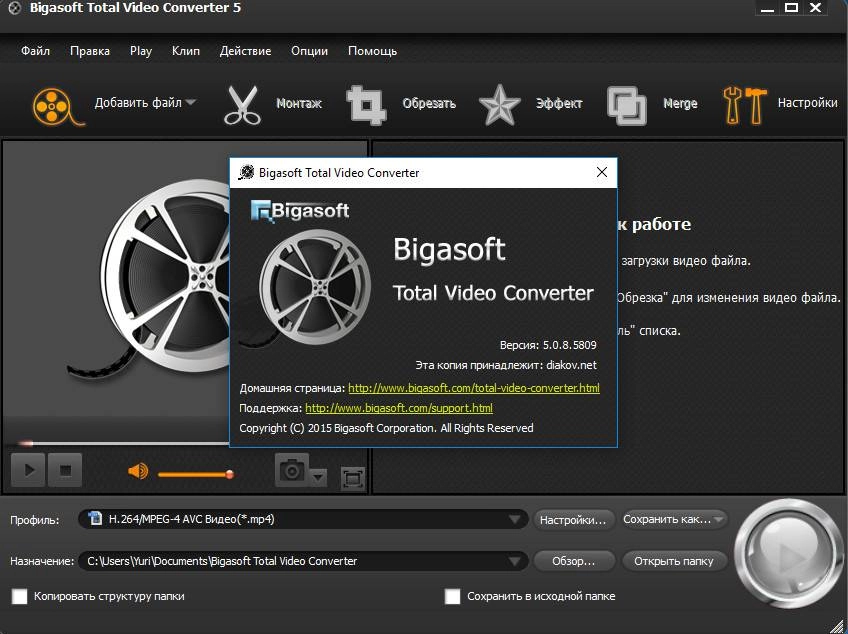Viewport: 848px width, 634px height.
Task: Click the Открыть папку button
Action: [674, 562]
